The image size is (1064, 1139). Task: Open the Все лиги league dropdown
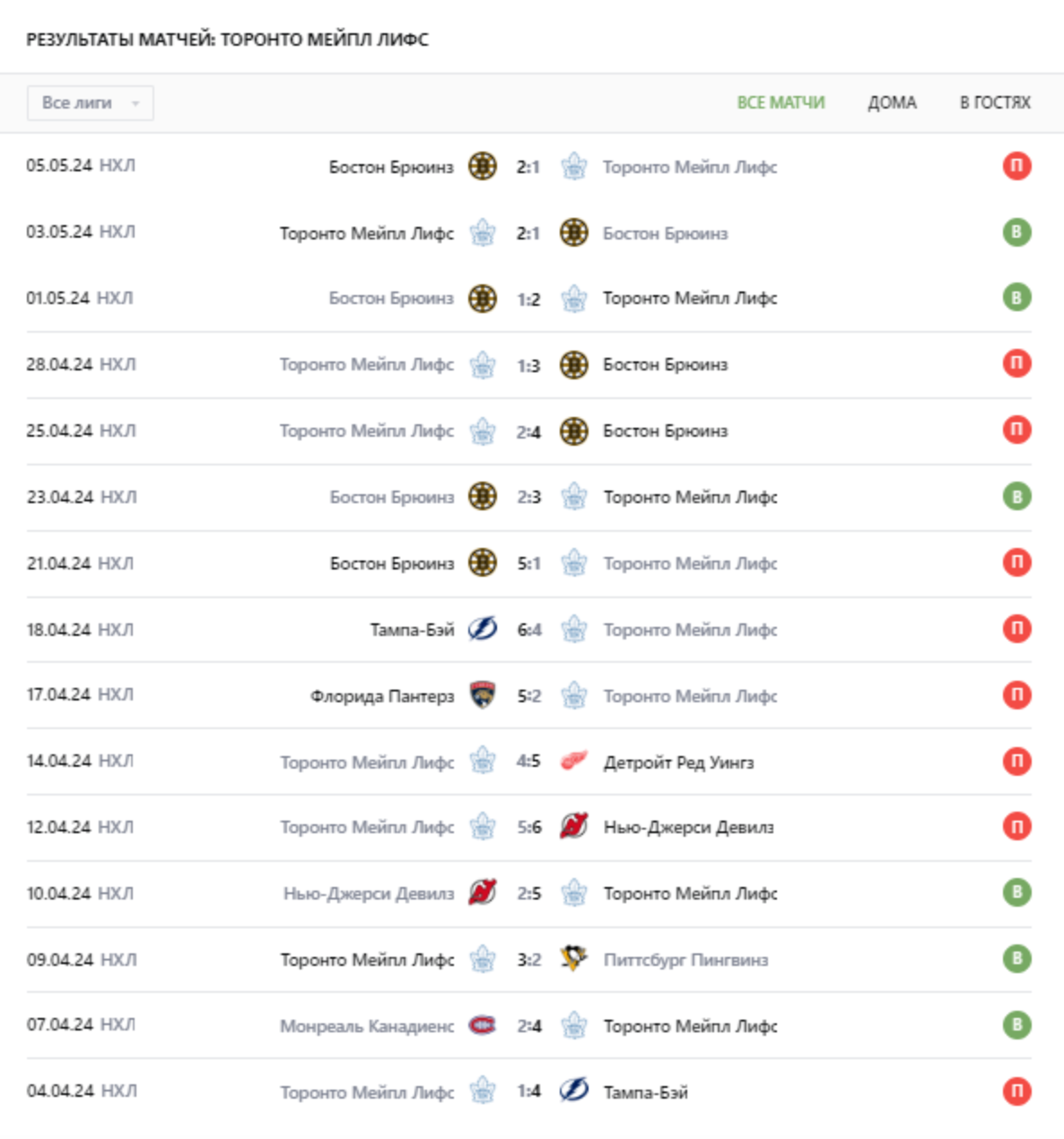tap(90, 103)
